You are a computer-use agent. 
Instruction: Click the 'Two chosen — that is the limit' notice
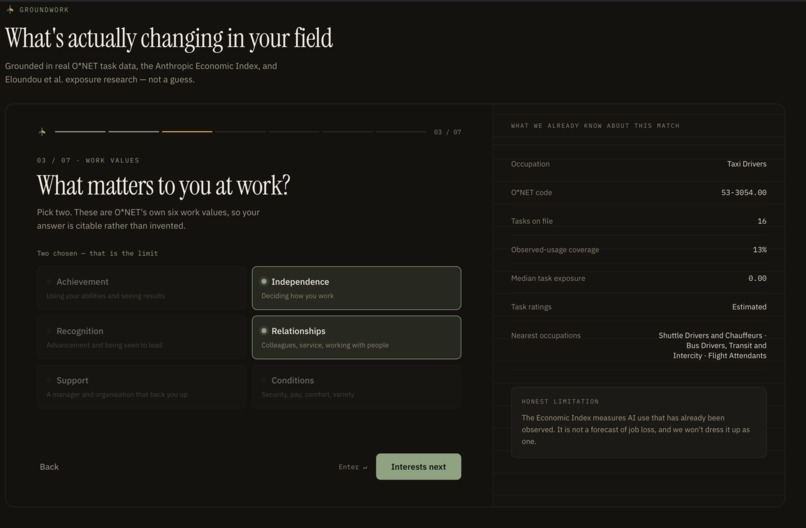[97, 253]
